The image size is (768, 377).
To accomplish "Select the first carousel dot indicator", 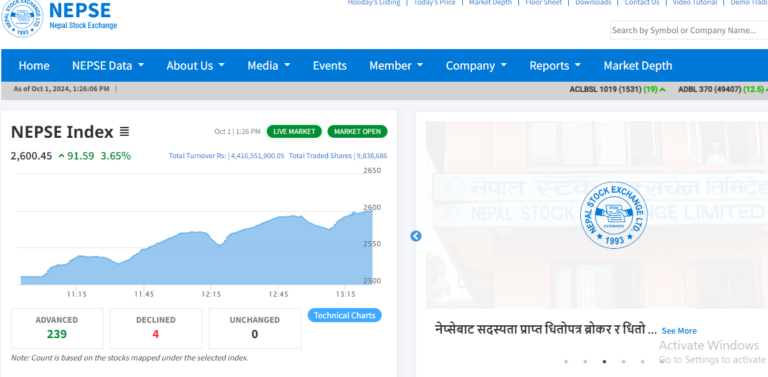I will point(566,362).
